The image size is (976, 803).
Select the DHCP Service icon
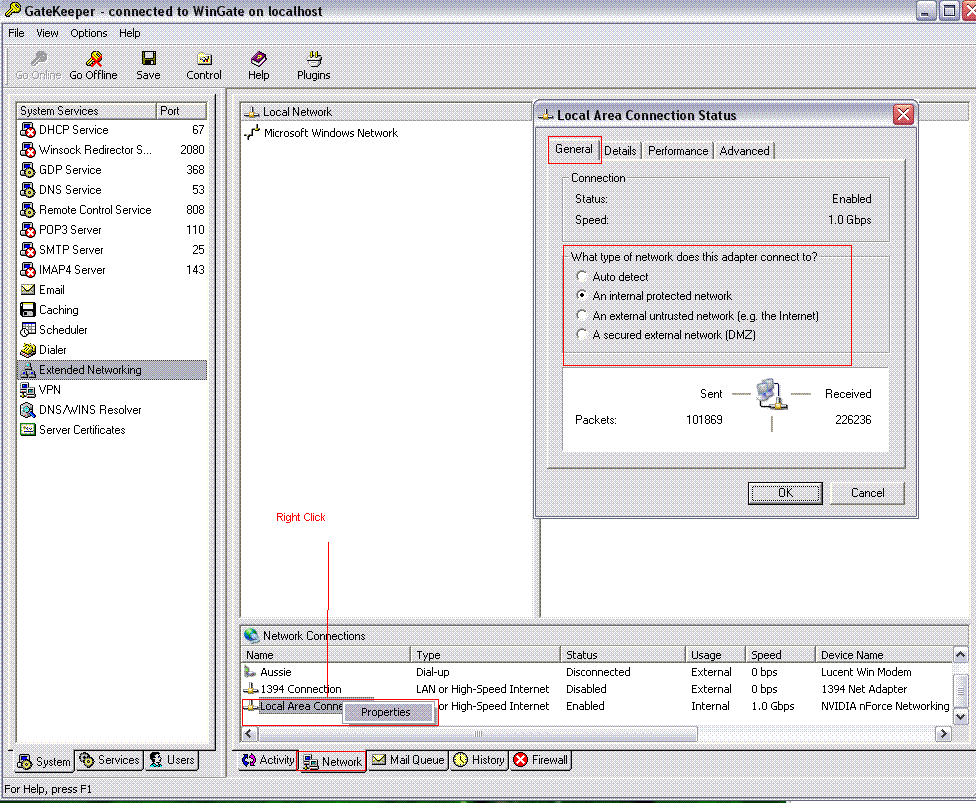27,130
